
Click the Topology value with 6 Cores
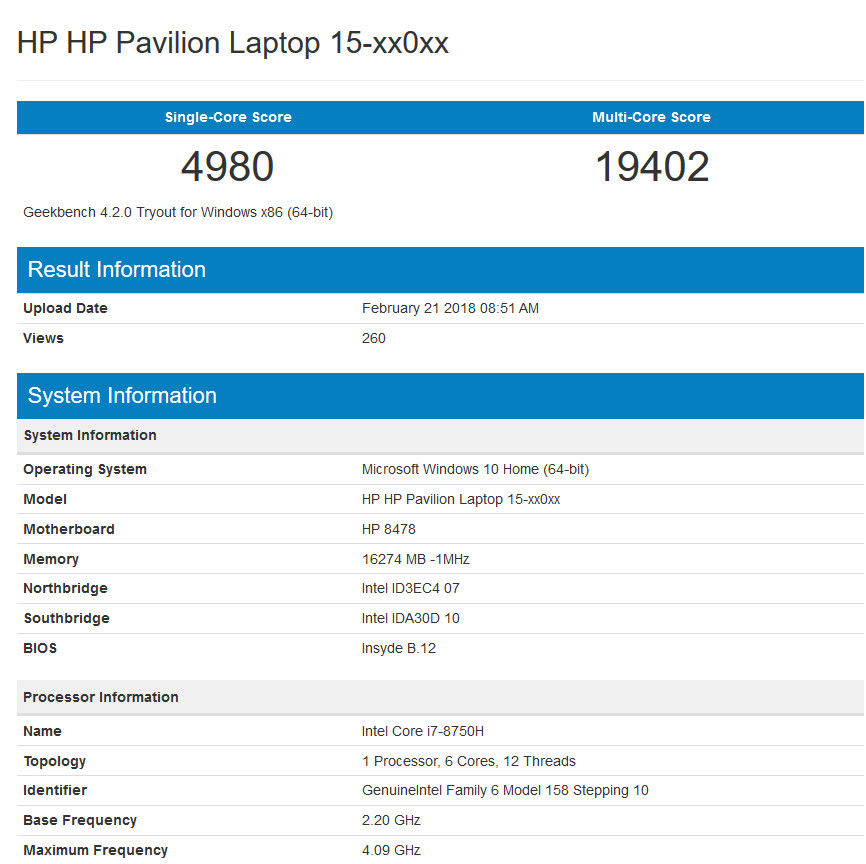coord(468,761)
